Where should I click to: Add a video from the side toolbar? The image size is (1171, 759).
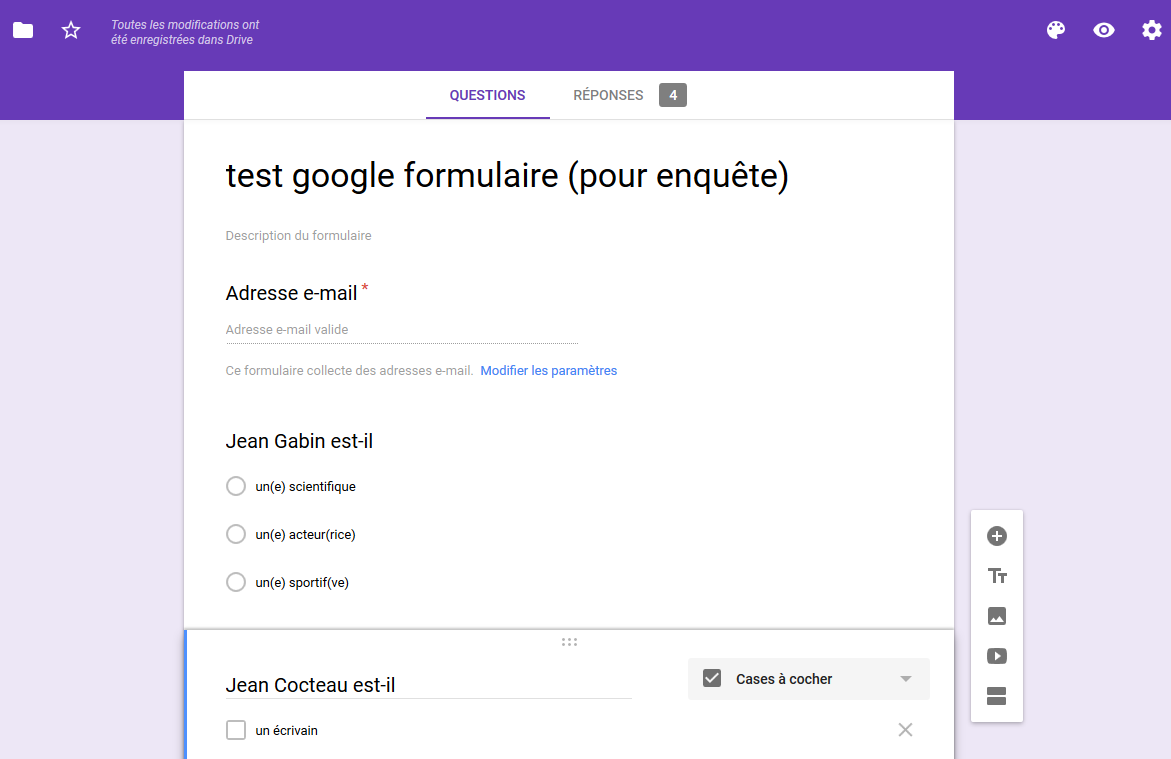tap(997, 656)
